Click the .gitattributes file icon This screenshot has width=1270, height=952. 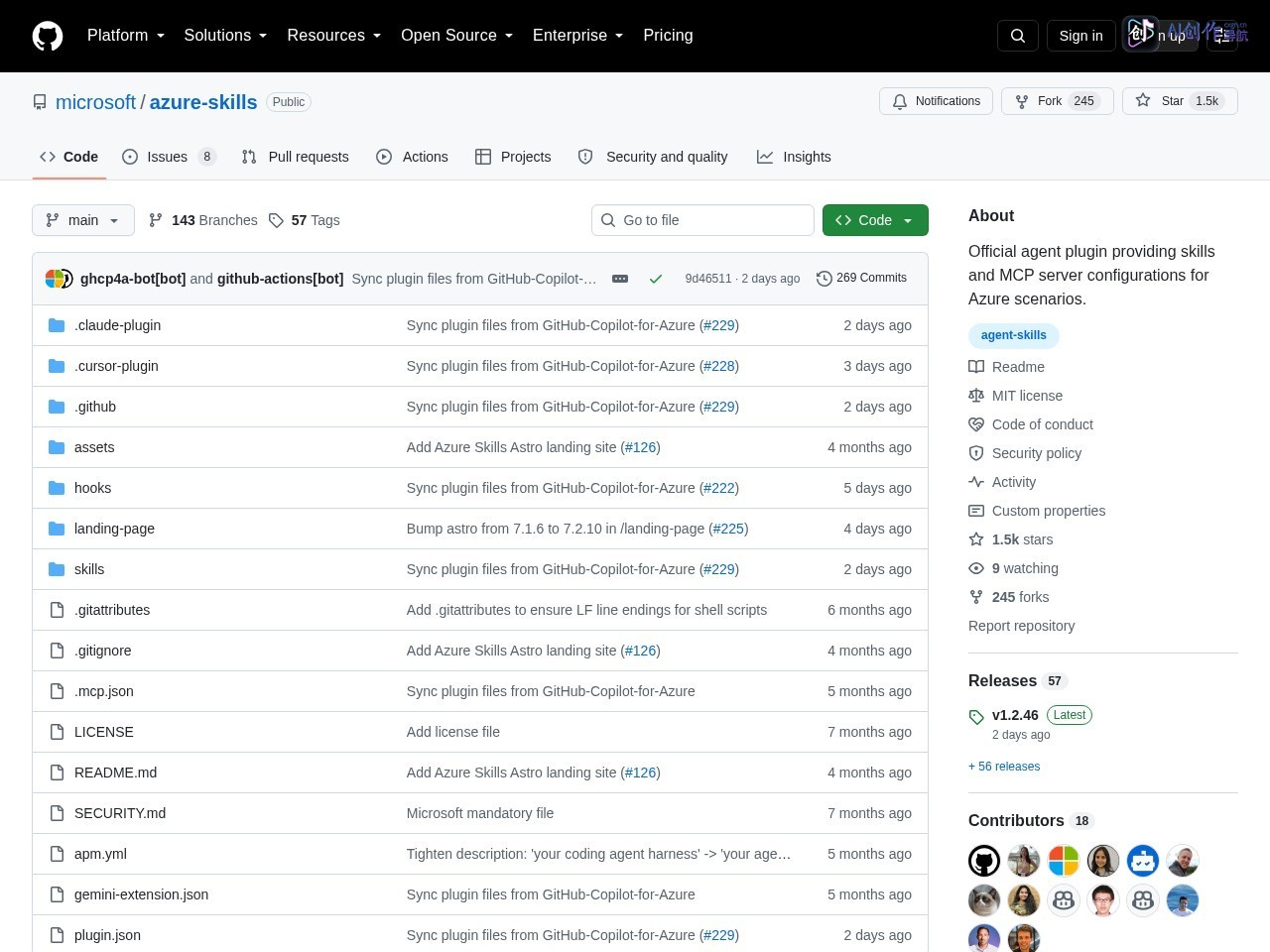click(x=57, y=610)
